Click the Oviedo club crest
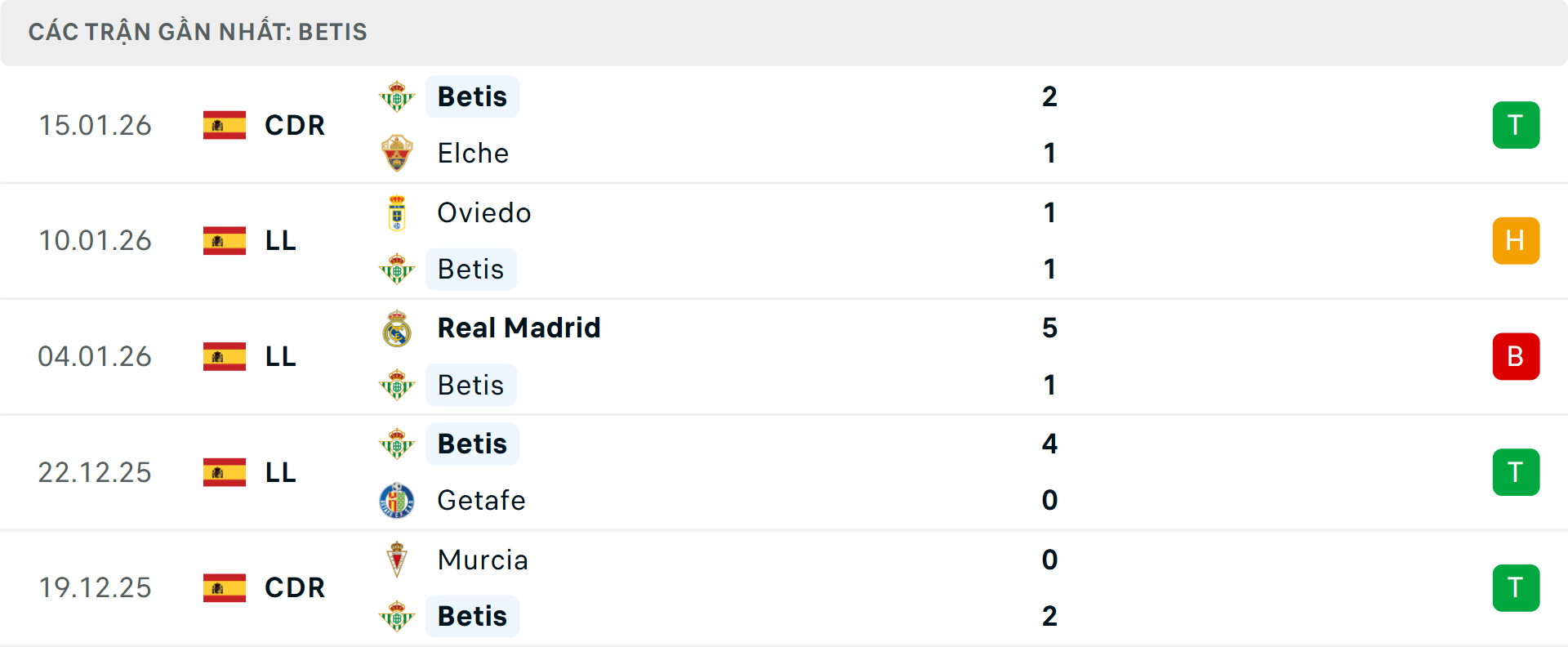This screenshot has width=1568, height=647. [397, 212]
